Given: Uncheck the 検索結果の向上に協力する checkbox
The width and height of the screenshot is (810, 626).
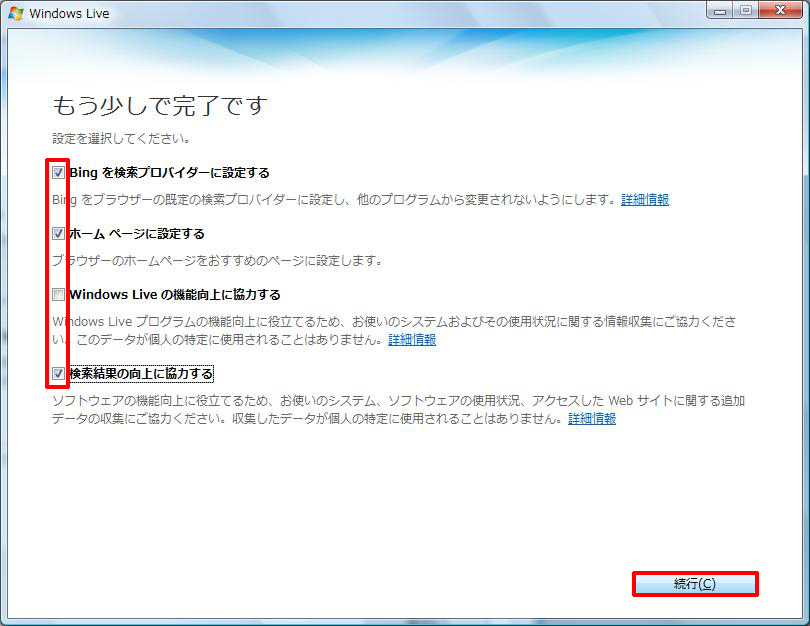Looking at the screenshot, I should click(58, 373).
